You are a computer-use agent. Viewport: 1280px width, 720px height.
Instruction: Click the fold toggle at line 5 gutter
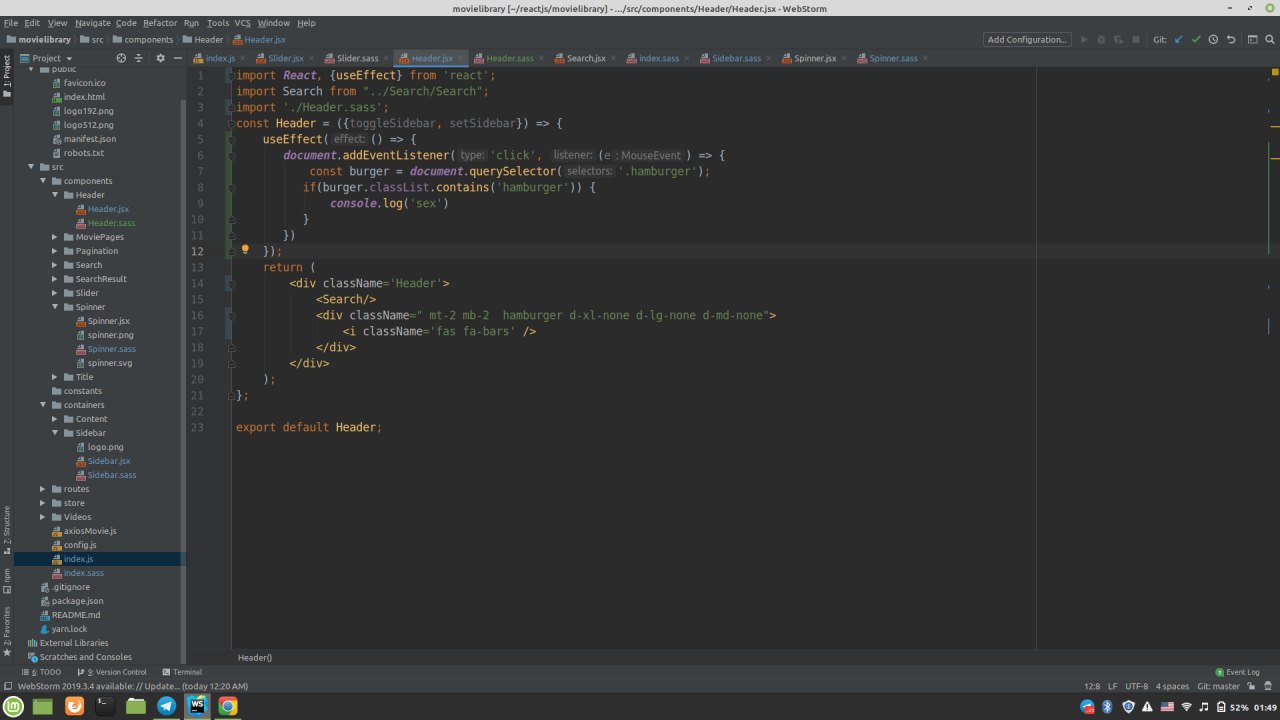pos(231,139)
